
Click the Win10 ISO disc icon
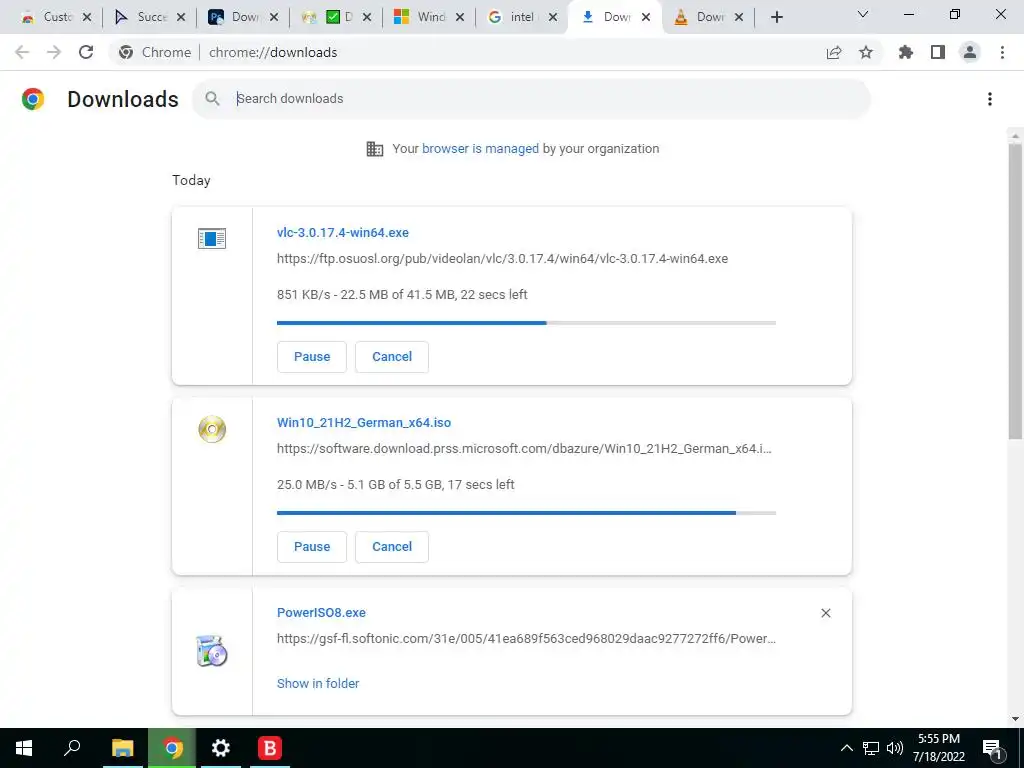pyautogui.click(x=212, y=429)
